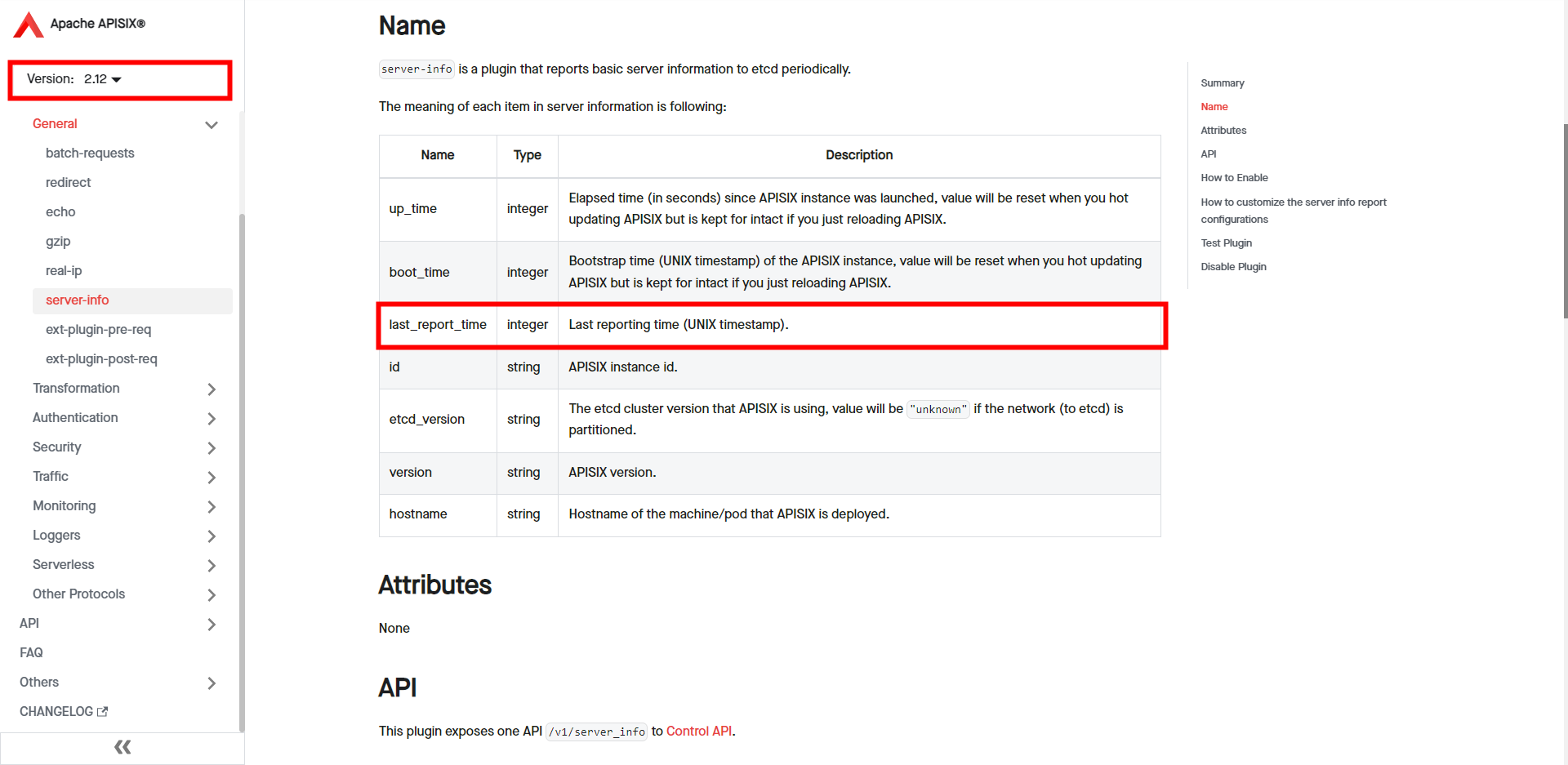Open the FAQ sidebar link

(x=31, y=652)
